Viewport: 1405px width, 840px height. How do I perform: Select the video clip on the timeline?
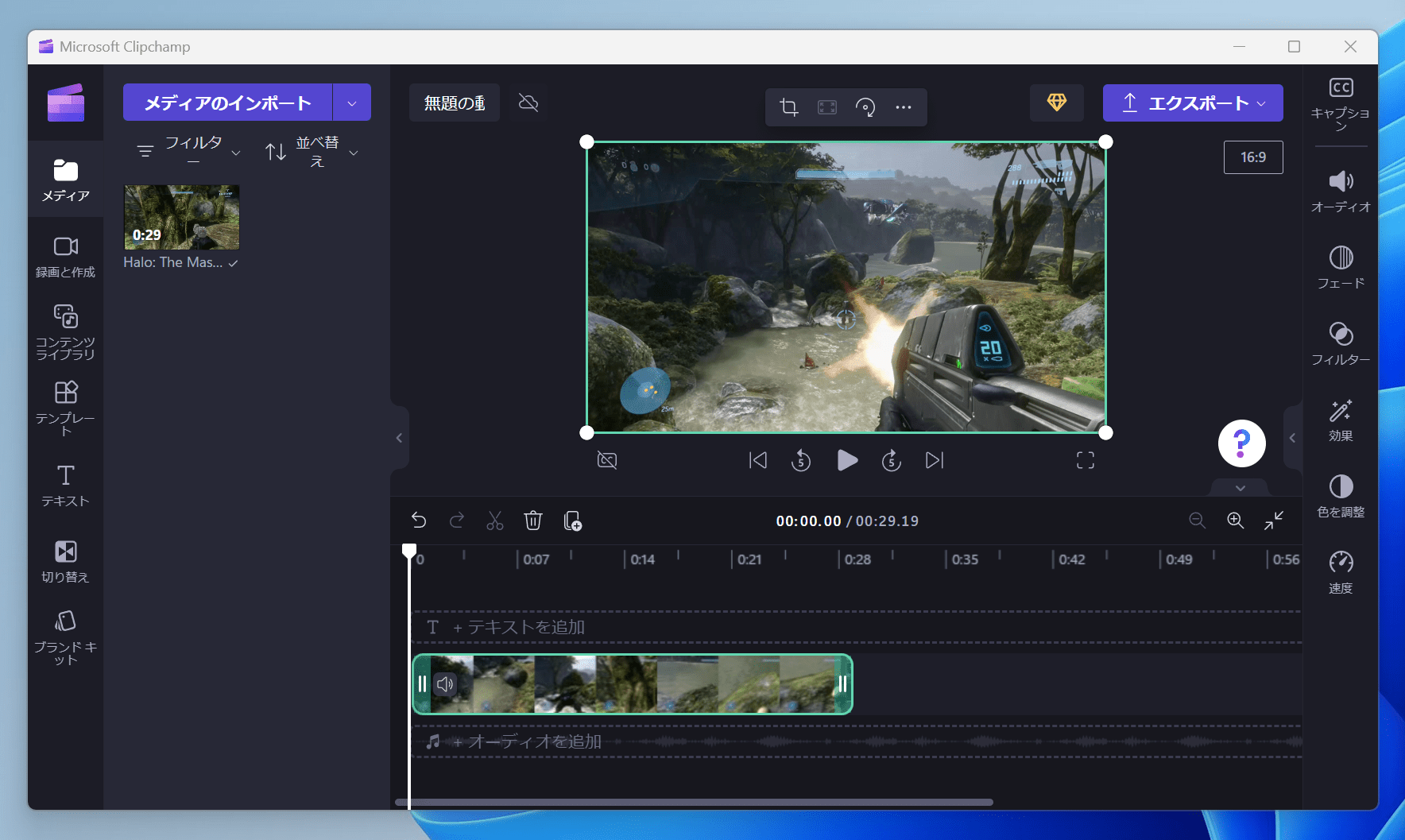pos(633,684)
